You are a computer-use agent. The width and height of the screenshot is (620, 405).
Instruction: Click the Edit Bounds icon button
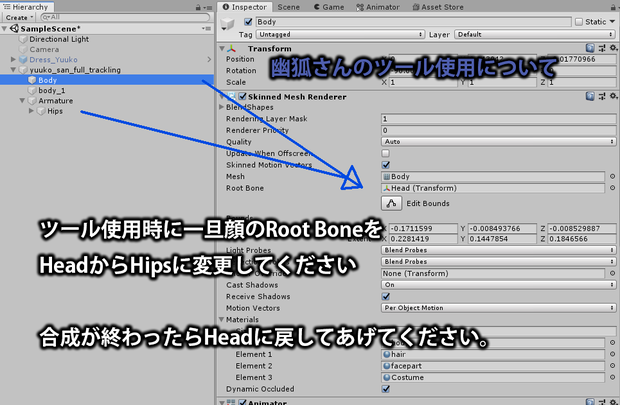coord(391,203)
